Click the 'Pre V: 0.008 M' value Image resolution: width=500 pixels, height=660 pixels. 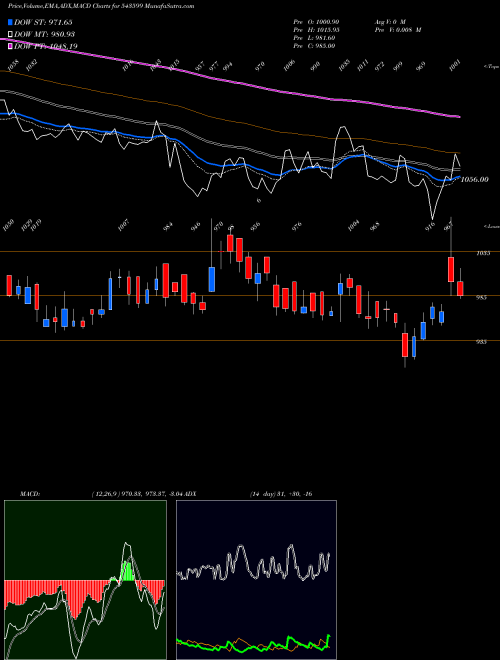pyautogui.click(x=398, y=30)
